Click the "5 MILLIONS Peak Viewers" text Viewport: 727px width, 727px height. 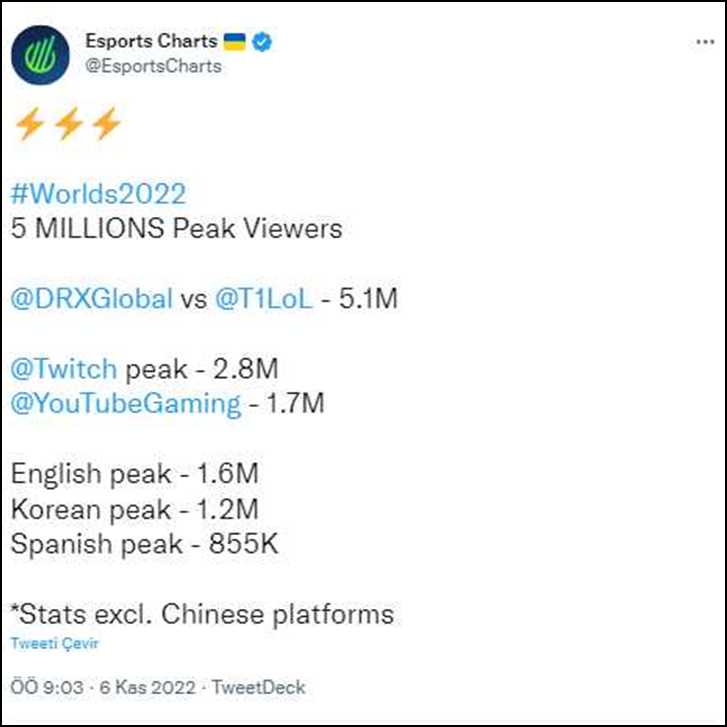177,229
